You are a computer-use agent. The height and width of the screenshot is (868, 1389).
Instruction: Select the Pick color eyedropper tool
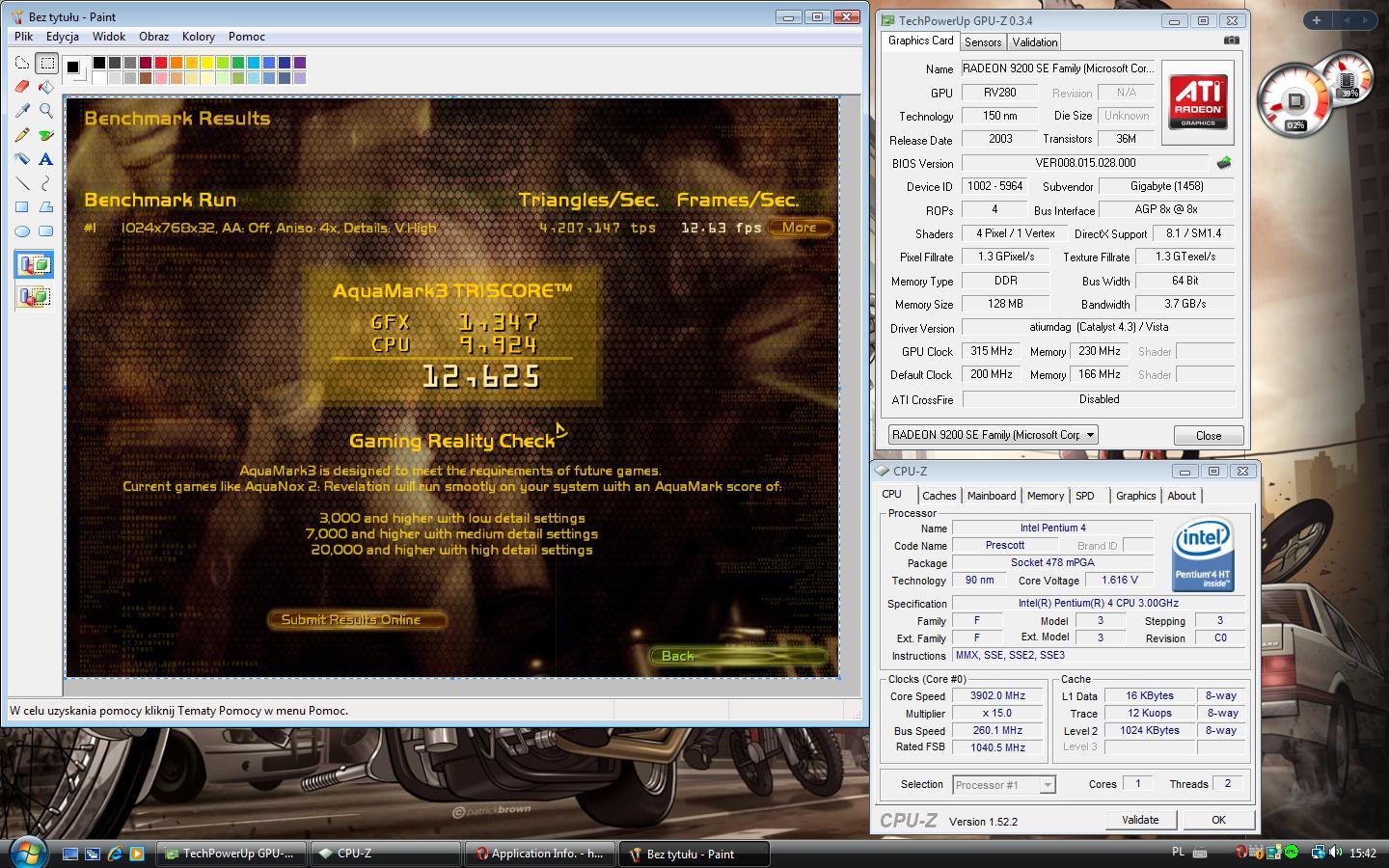click(x=22, y=111)
